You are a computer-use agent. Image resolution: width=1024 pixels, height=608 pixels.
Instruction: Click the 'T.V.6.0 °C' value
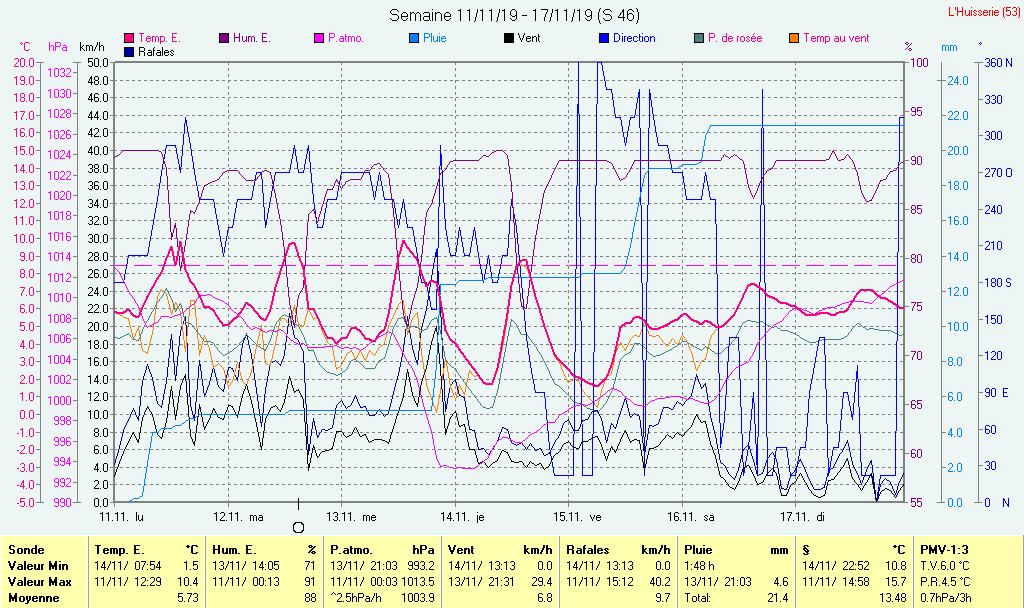point(945,566)
